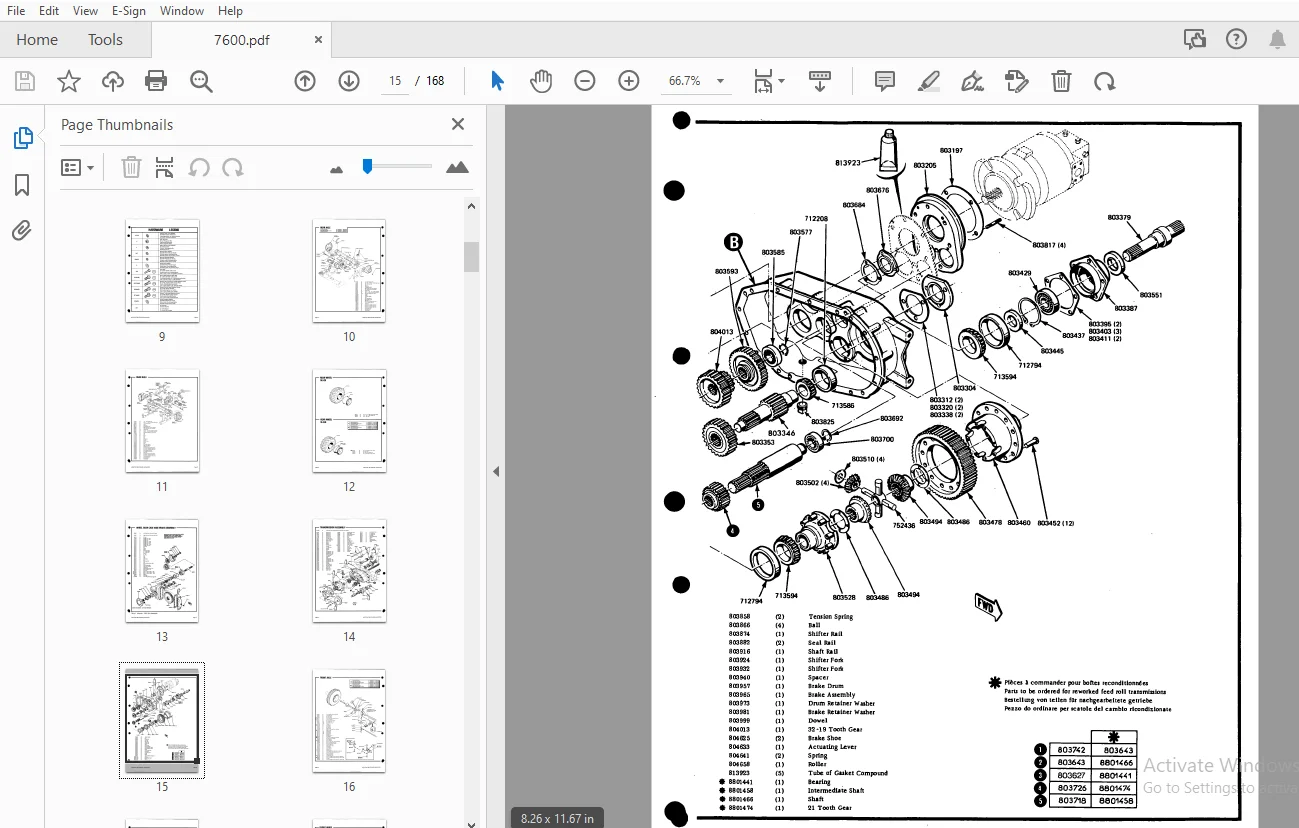The image size is (1299, 828).
Task: Click the thumbnail size slider handle
Action: (x=367, y=167)
